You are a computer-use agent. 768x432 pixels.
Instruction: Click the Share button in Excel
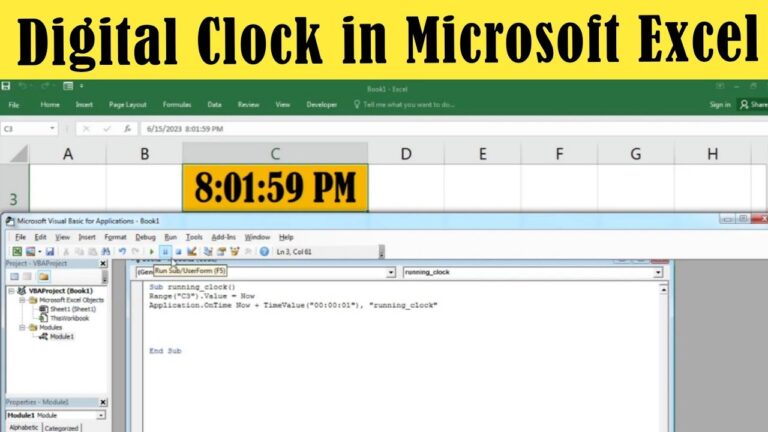coord(753,104)
